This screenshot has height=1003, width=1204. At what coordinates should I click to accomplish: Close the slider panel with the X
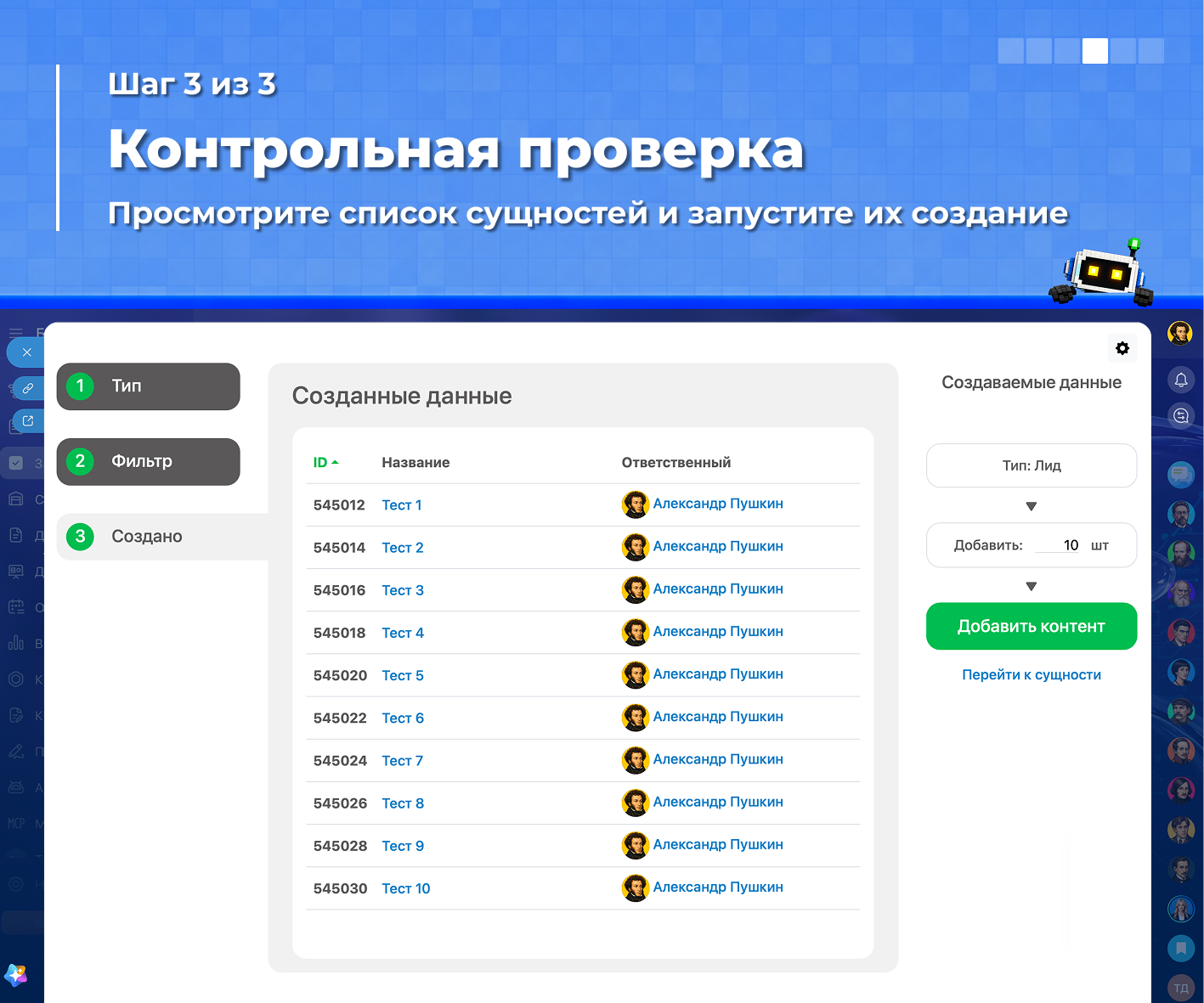27,352
